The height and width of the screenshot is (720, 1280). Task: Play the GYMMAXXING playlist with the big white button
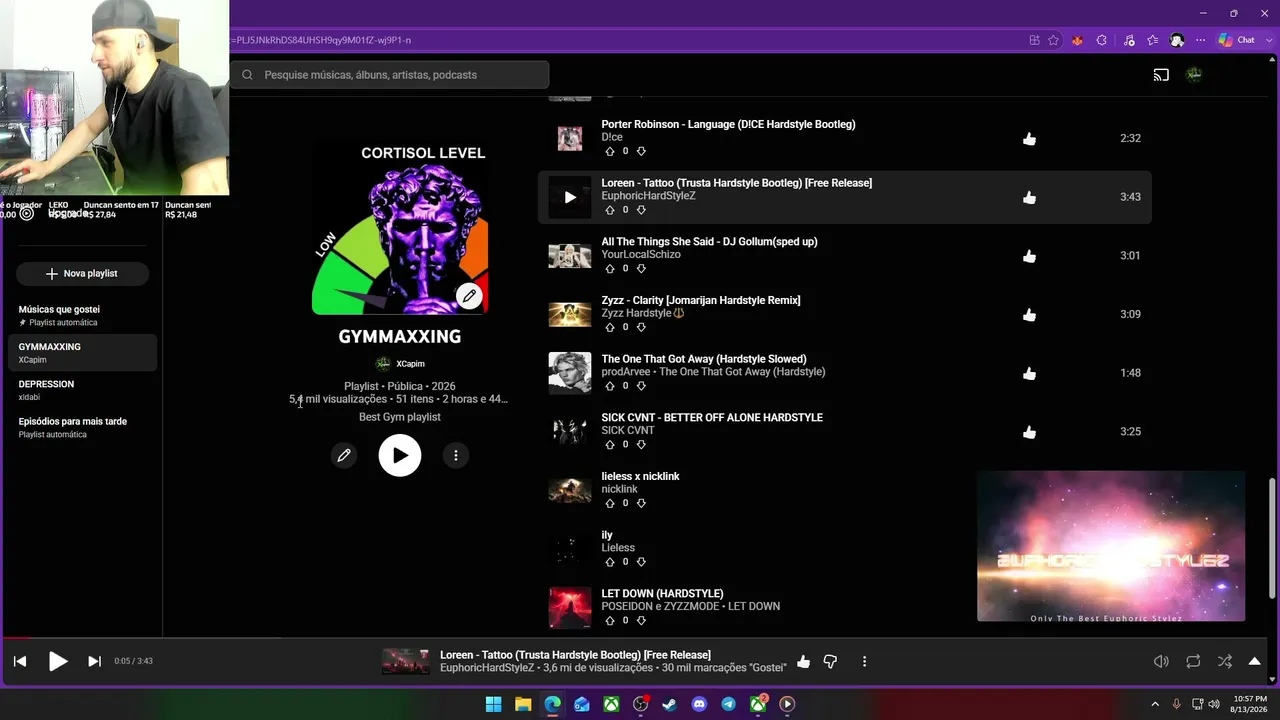tap(400, 456)
